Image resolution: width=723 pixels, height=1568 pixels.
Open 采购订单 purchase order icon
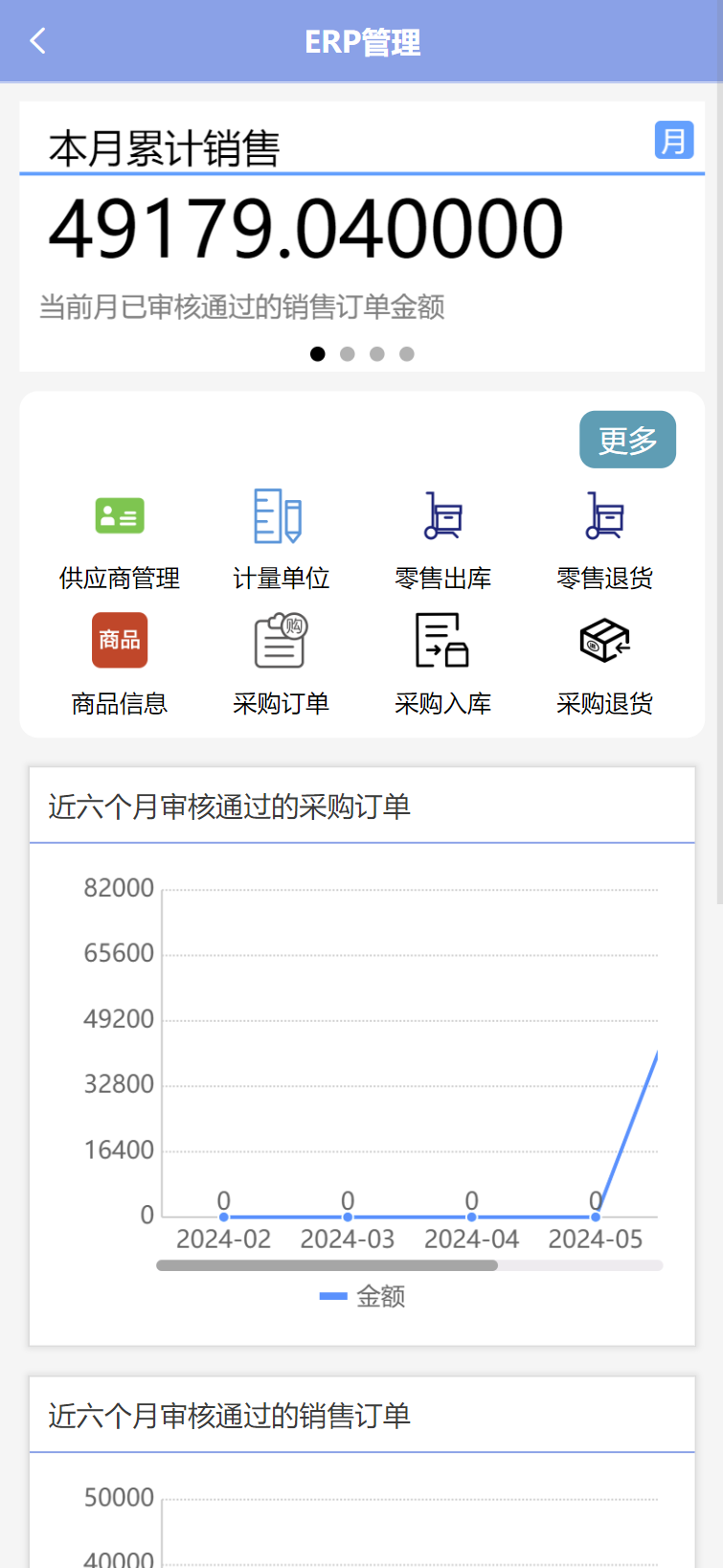point(281,640)
